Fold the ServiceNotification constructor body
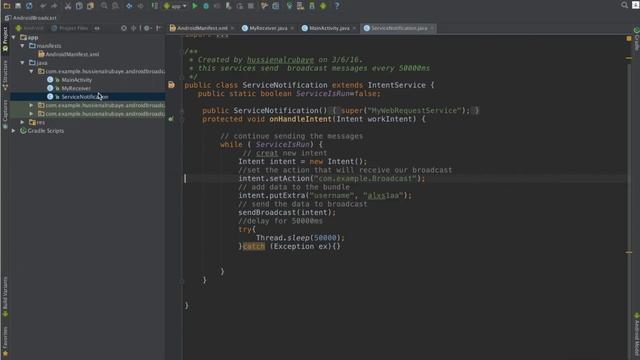640x360 pixels. pos(182,111)
